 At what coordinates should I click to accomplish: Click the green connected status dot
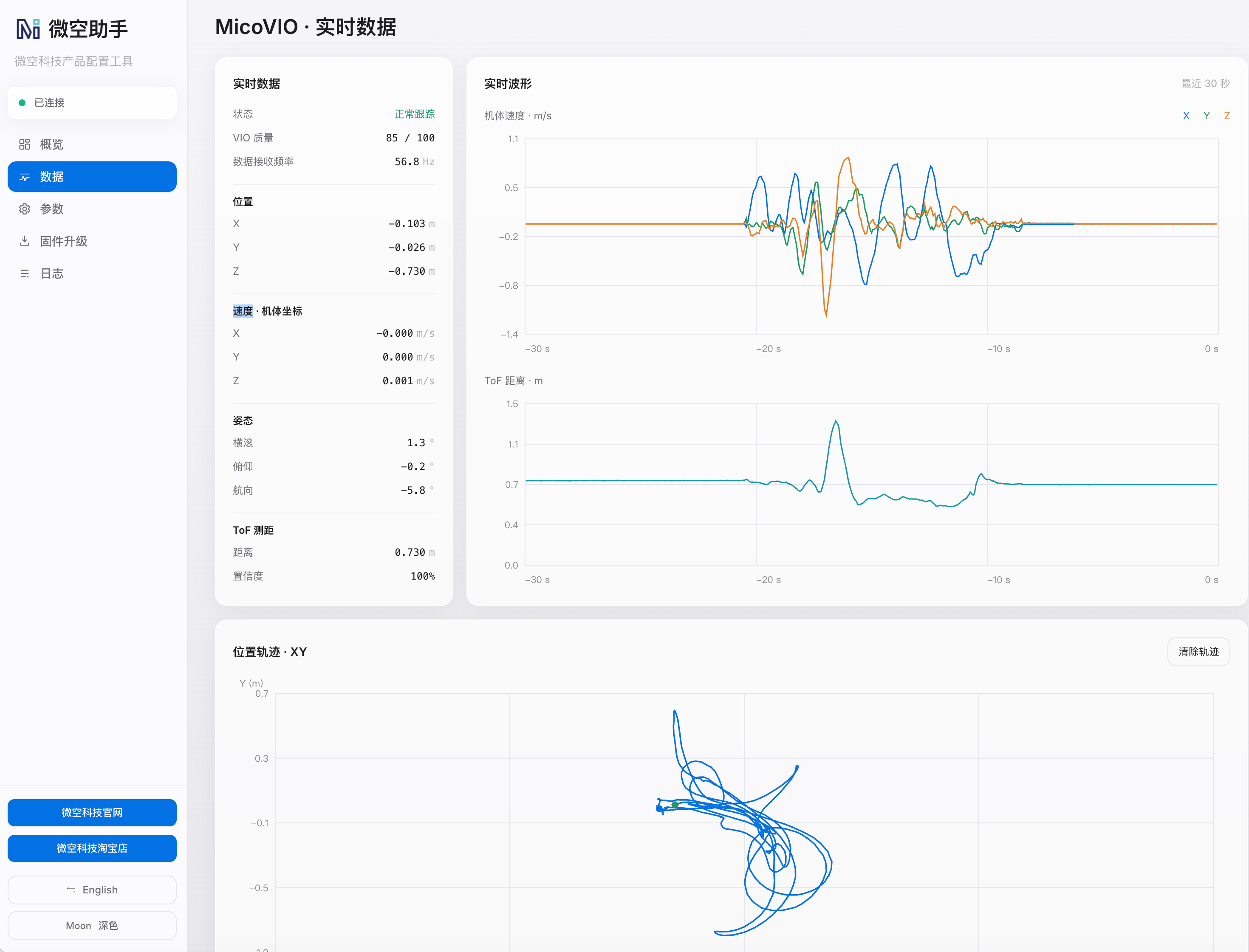click(22, 103)
